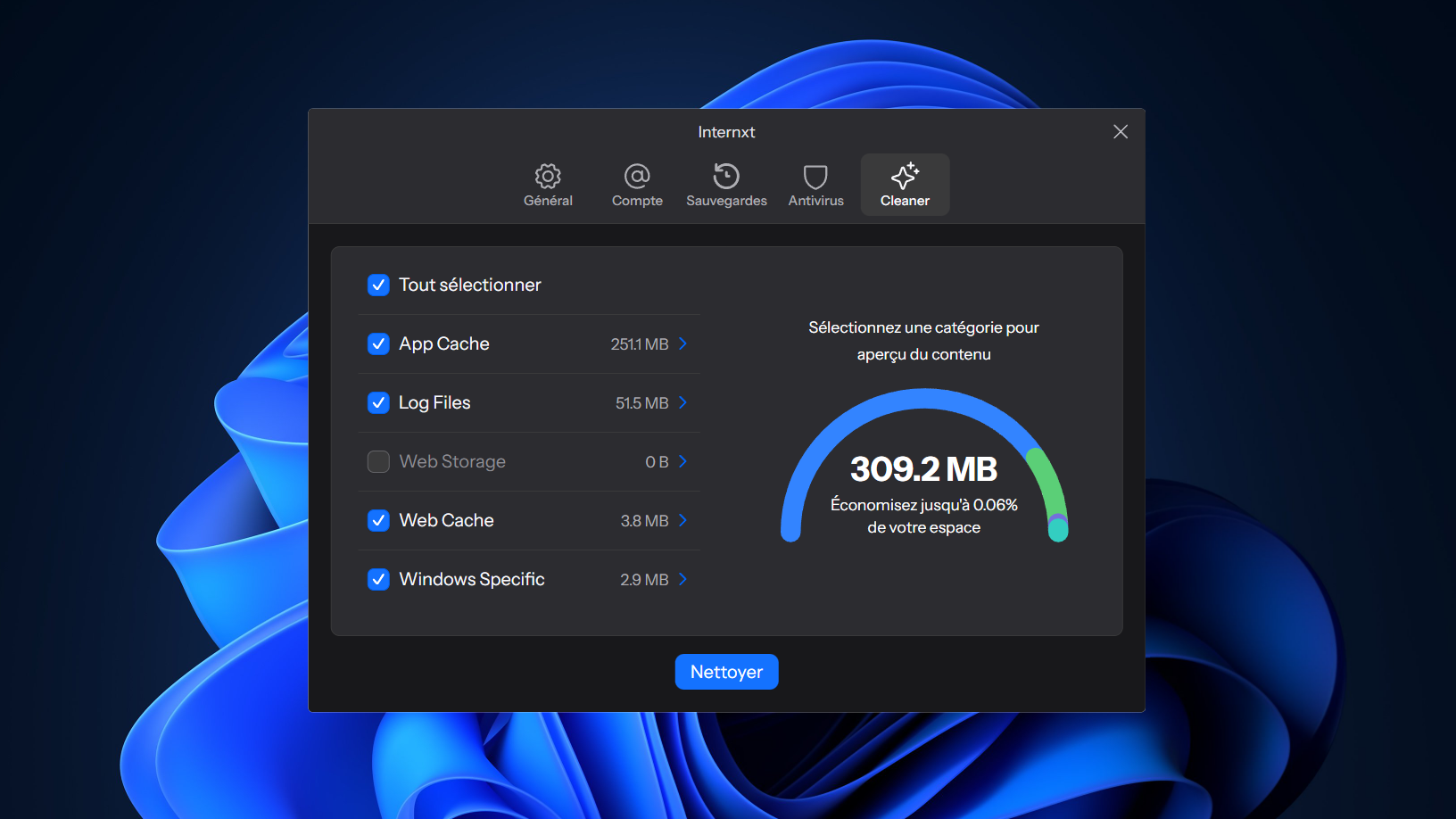The width and height of the screenshot is (1456, 819).
Task: Expand Log Files details chevron
Action: tap(682, 402)
